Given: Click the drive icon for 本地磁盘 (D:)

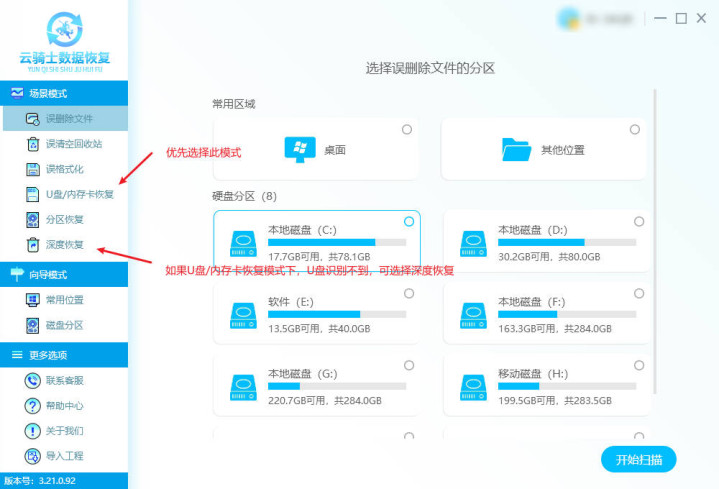Looking at the screenshot, I should [x=473, y=244].
